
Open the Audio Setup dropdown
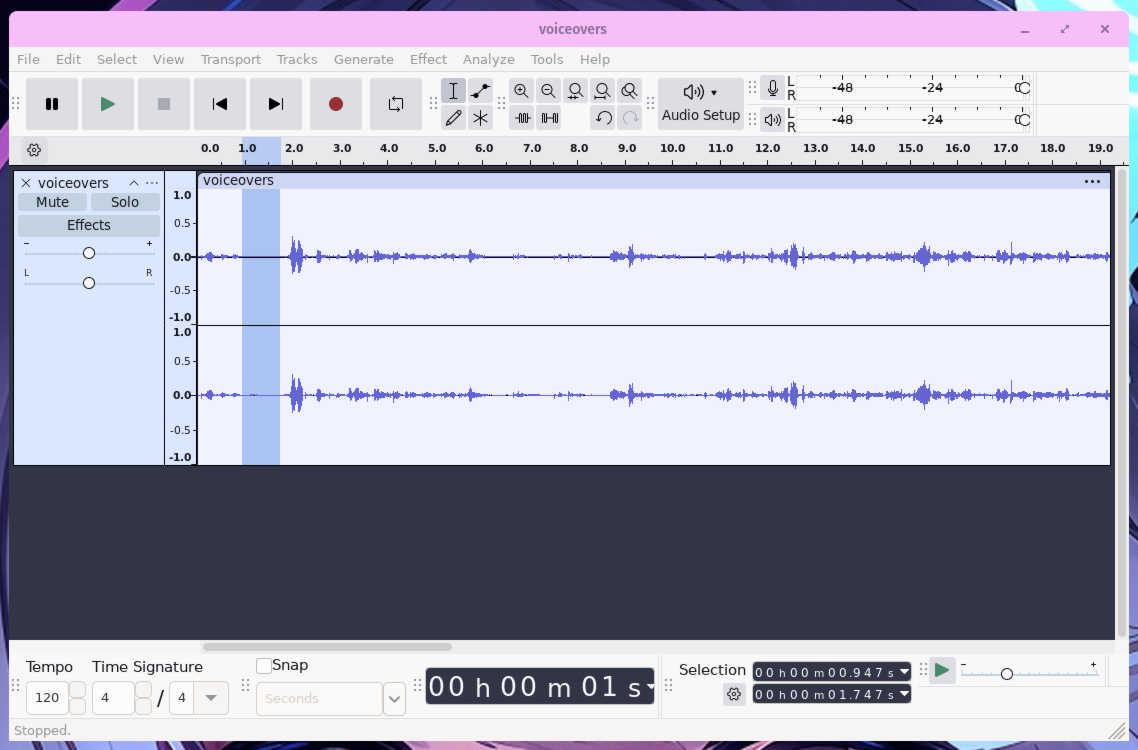[x=700, y=104]
